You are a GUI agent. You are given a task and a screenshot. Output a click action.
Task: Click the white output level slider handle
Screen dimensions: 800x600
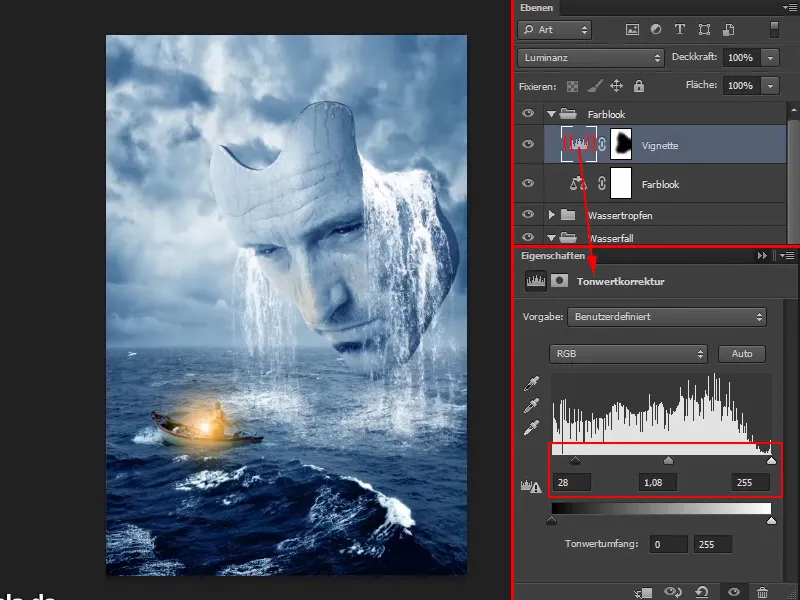coord(771,520)
